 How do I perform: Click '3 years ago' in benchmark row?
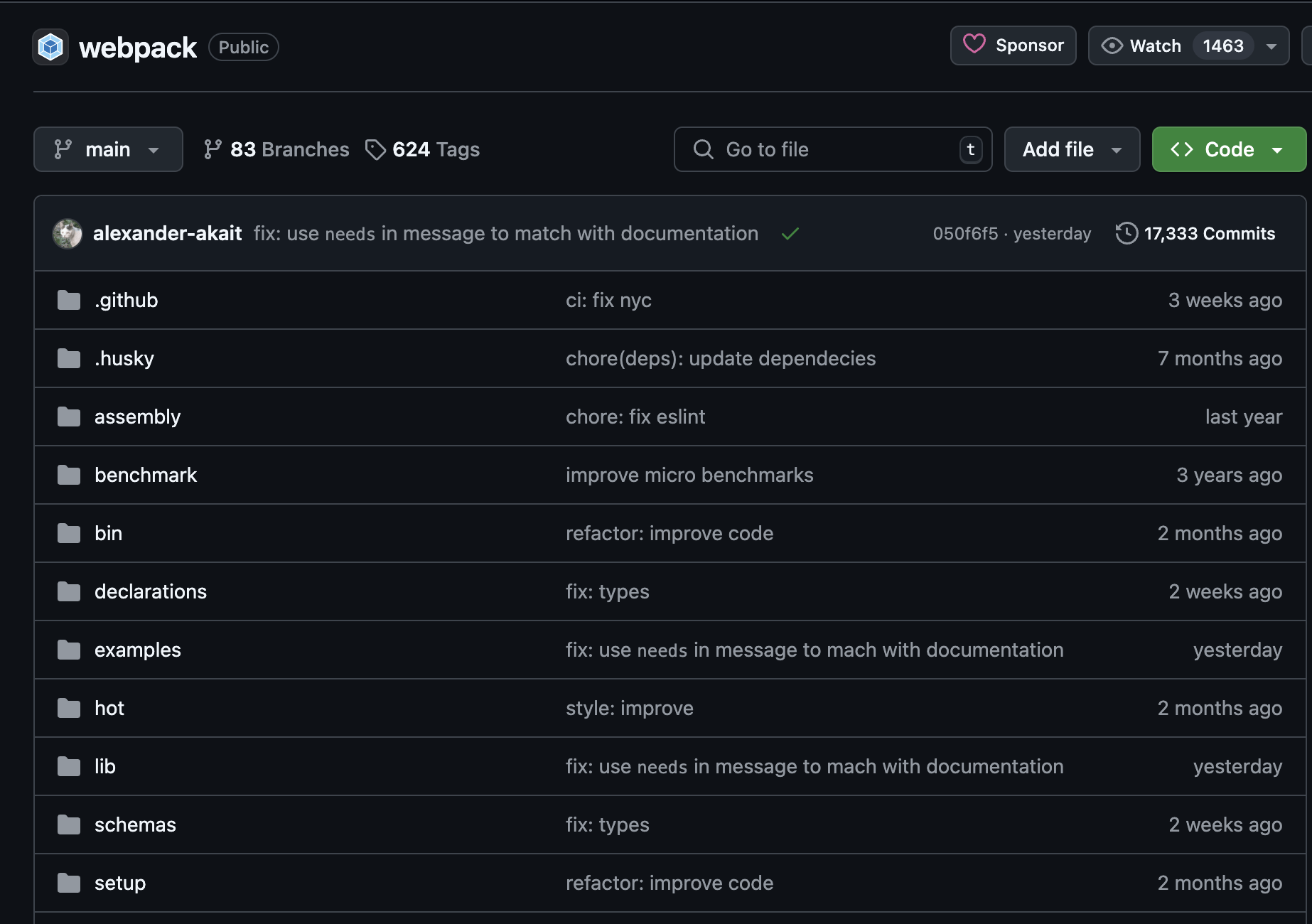click(x=1230, y=475)
